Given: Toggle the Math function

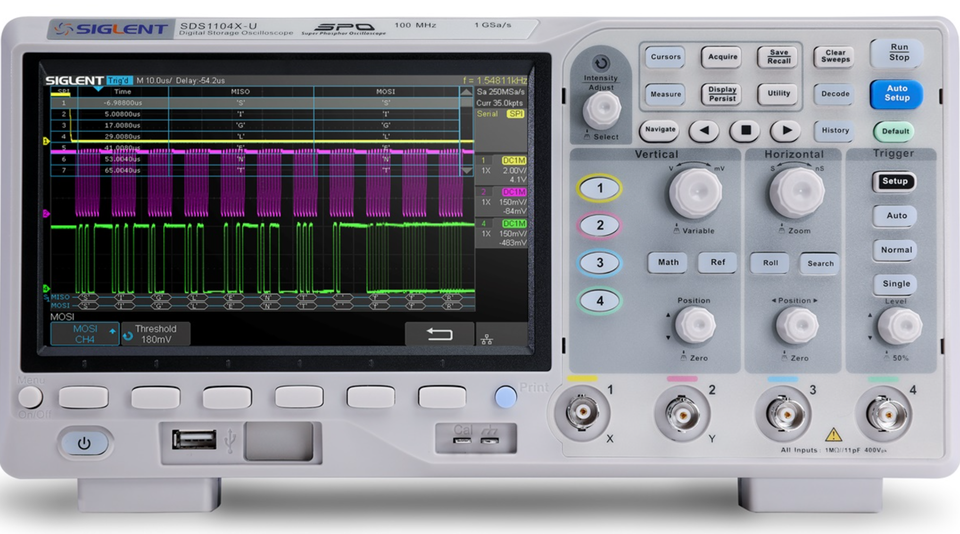Looking at the screenshot, I should tap(667, 263).
